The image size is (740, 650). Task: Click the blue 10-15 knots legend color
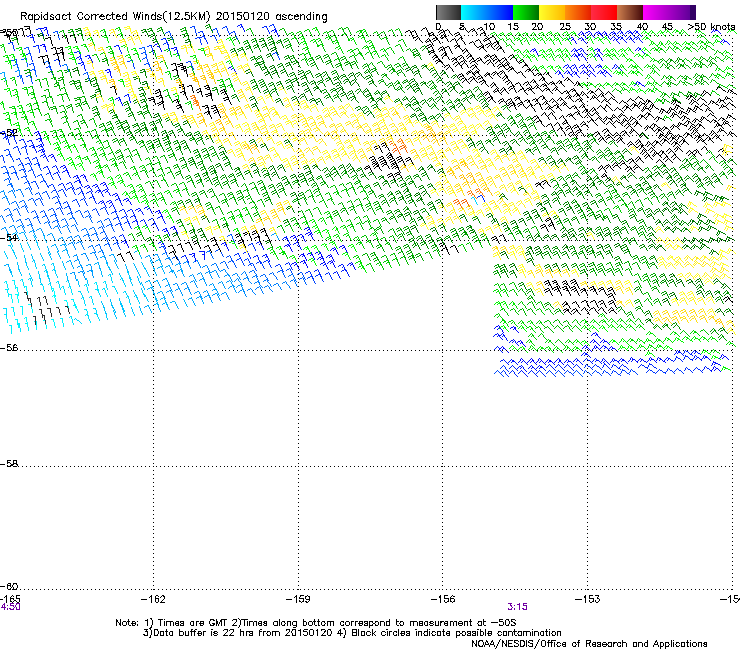pyautogui.click(x=500, y=12)
